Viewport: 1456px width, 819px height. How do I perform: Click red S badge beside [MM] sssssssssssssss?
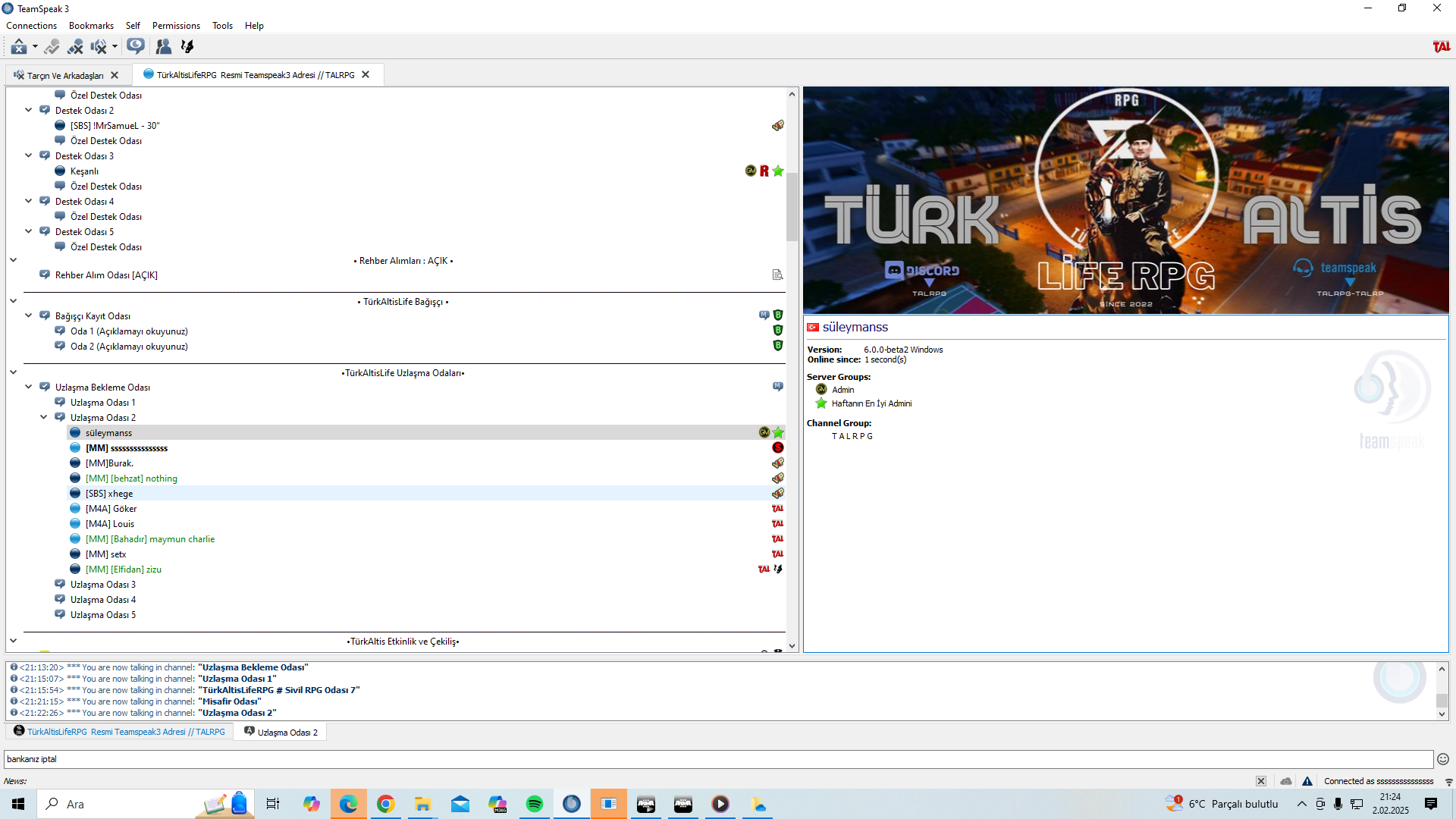click(x=778, y=447)
